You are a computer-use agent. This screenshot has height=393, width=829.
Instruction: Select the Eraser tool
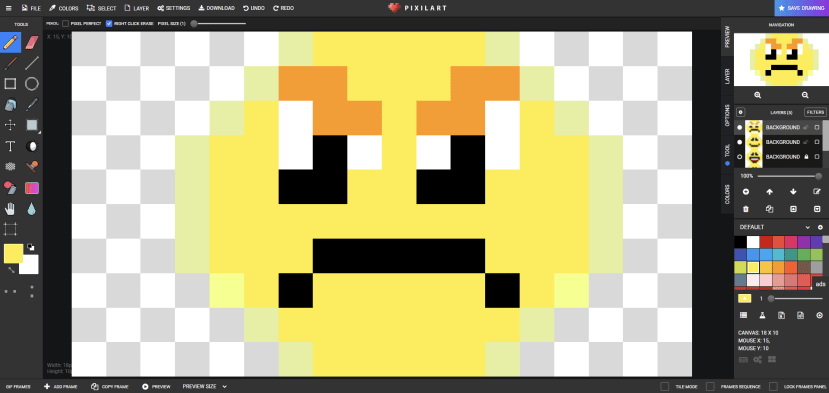tap(32, 42)
